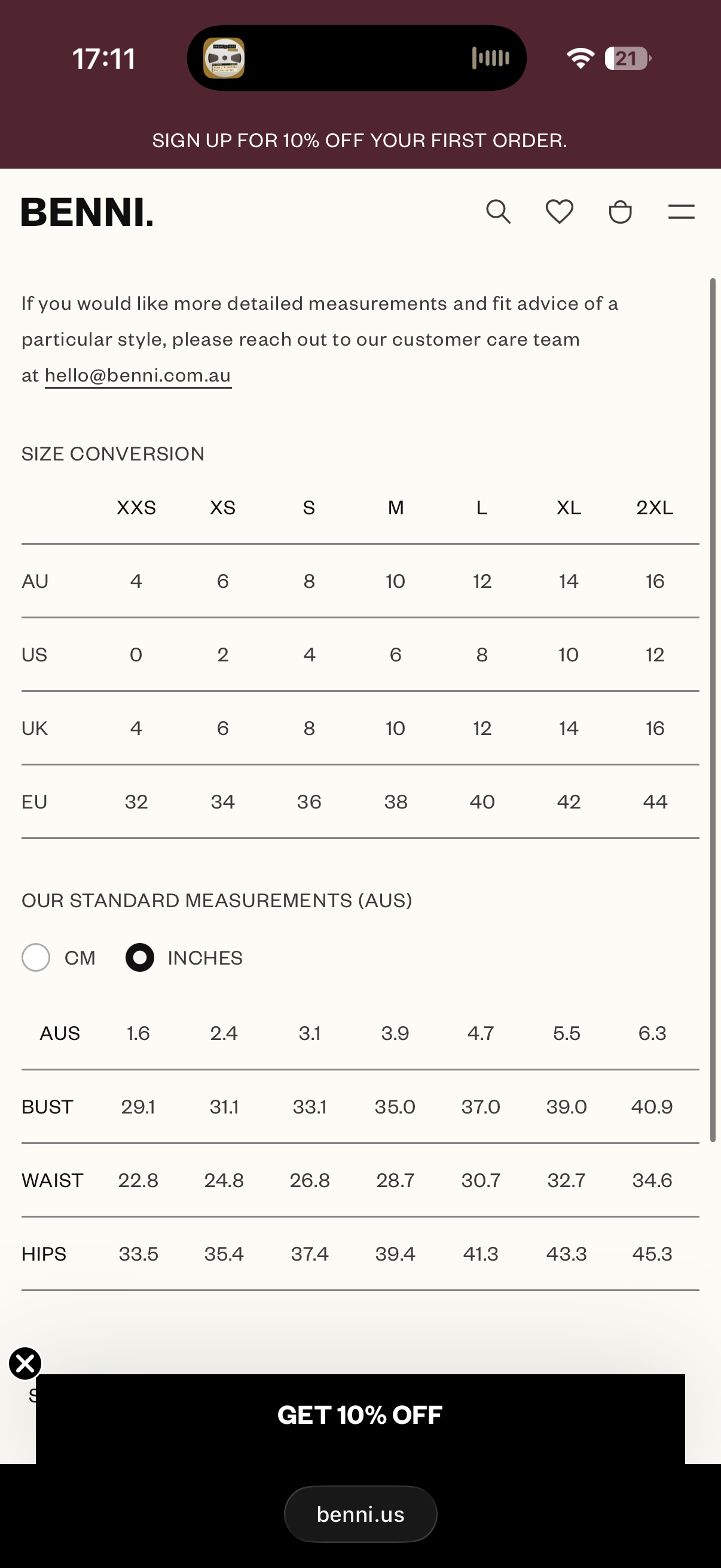Screen dimensions: 721x1568
Task: Close the 10% off popup
Action: click(25, 1363)
